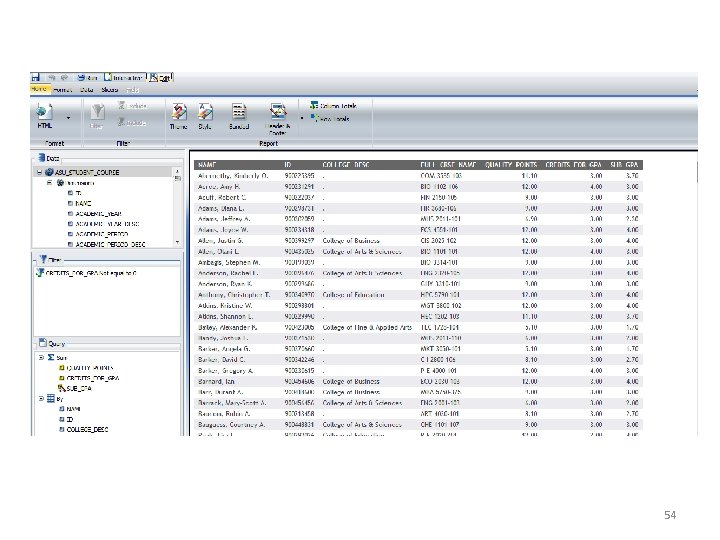Collapse the By query node

[41, 399]
